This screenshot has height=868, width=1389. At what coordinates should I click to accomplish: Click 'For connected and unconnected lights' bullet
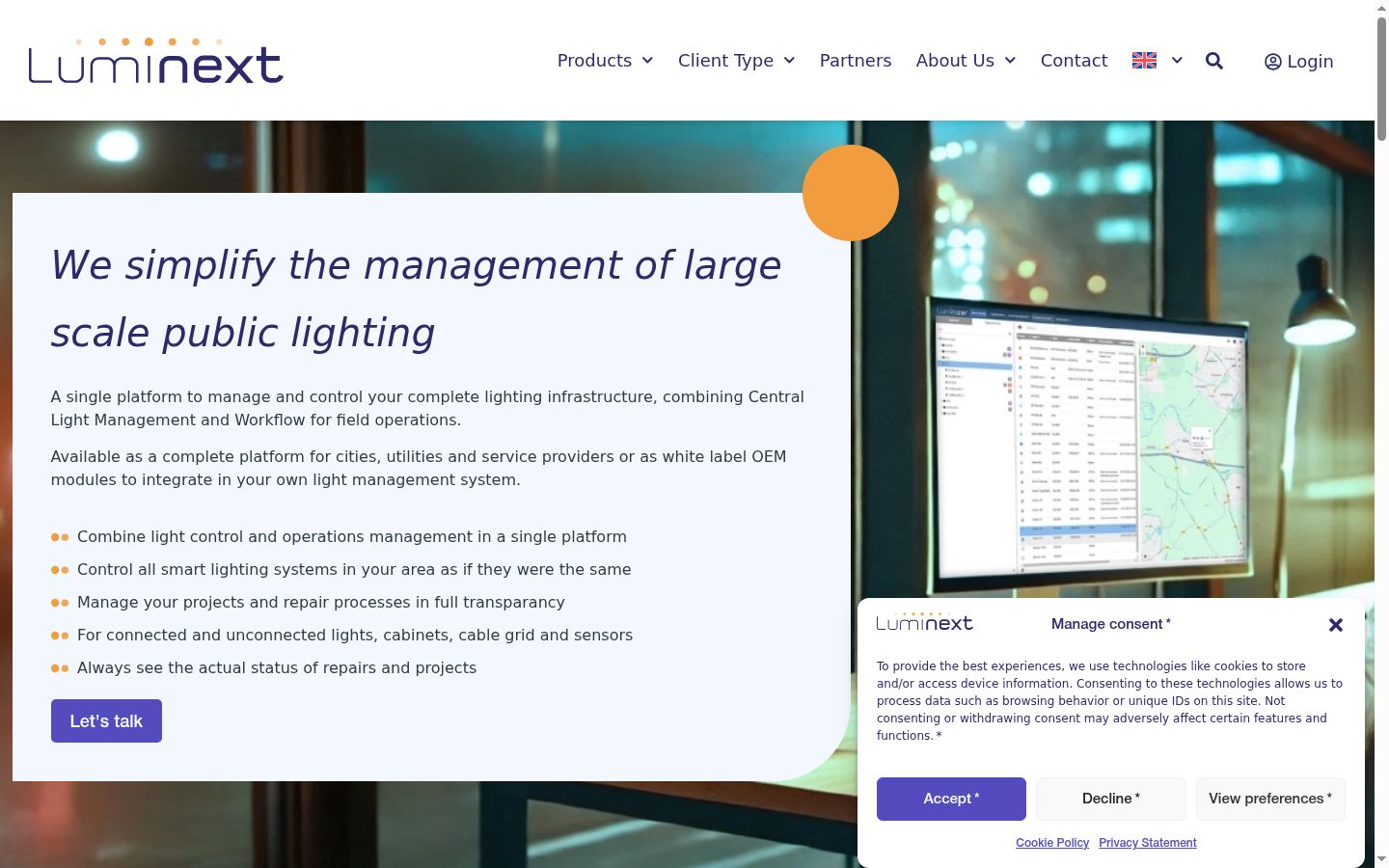coord(355,636)
